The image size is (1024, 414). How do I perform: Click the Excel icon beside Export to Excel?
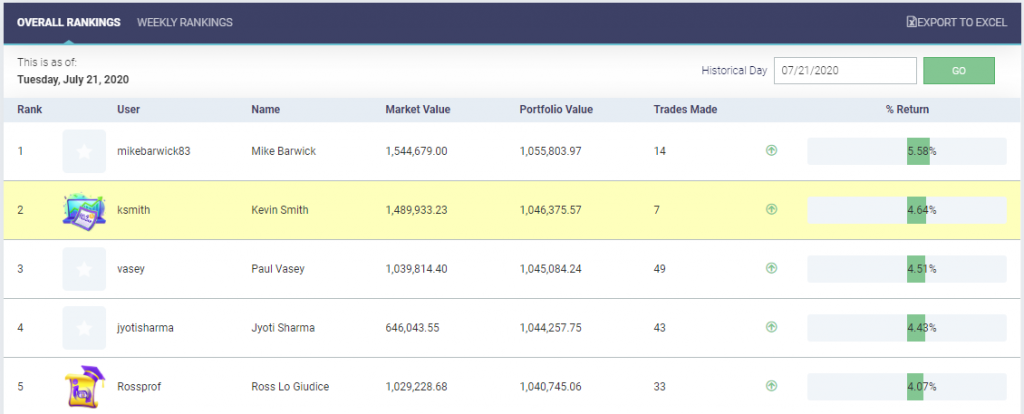pos(911,22)
